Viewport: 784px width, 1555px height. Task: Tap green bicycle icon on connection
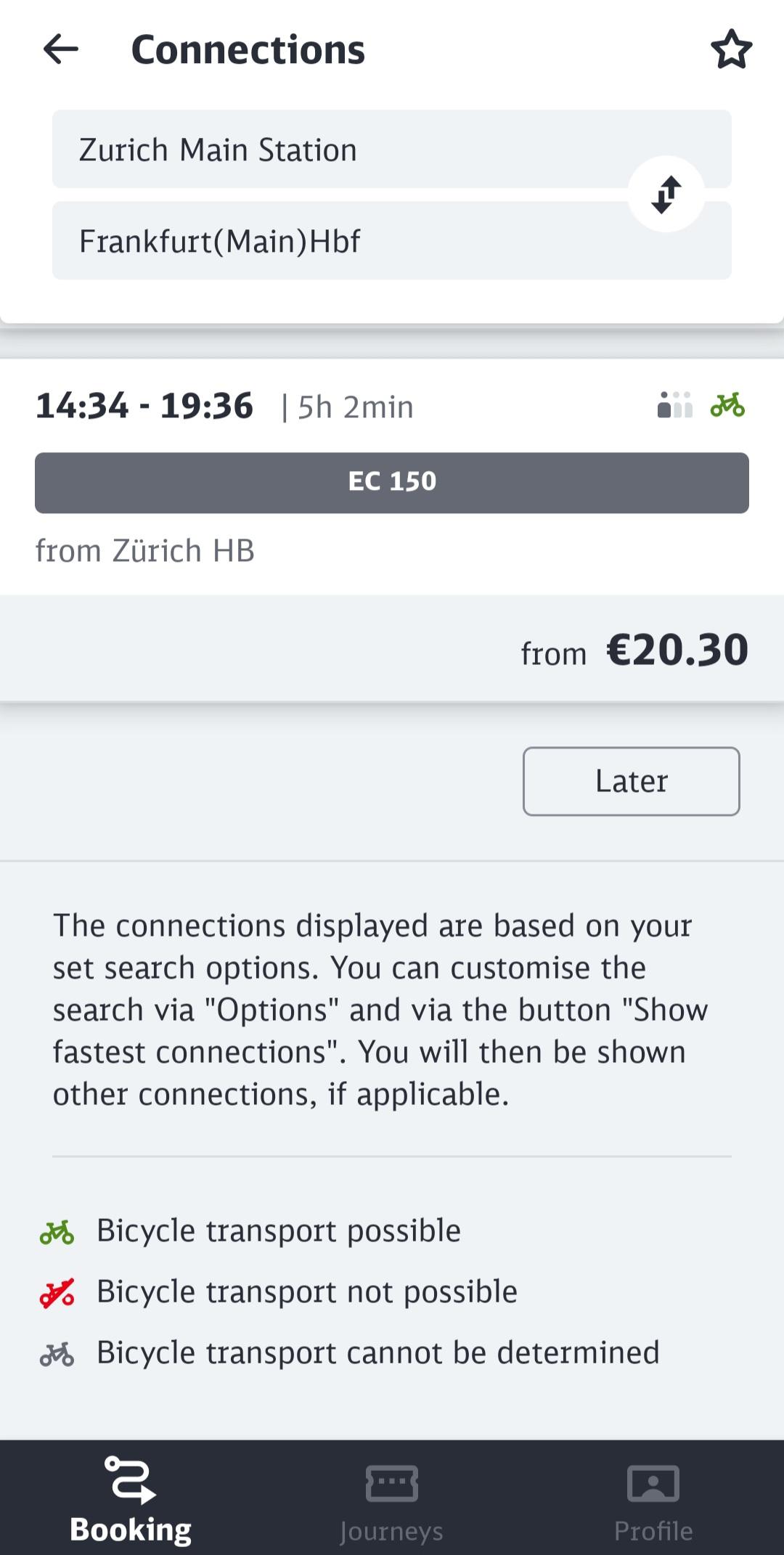point(727,405)
